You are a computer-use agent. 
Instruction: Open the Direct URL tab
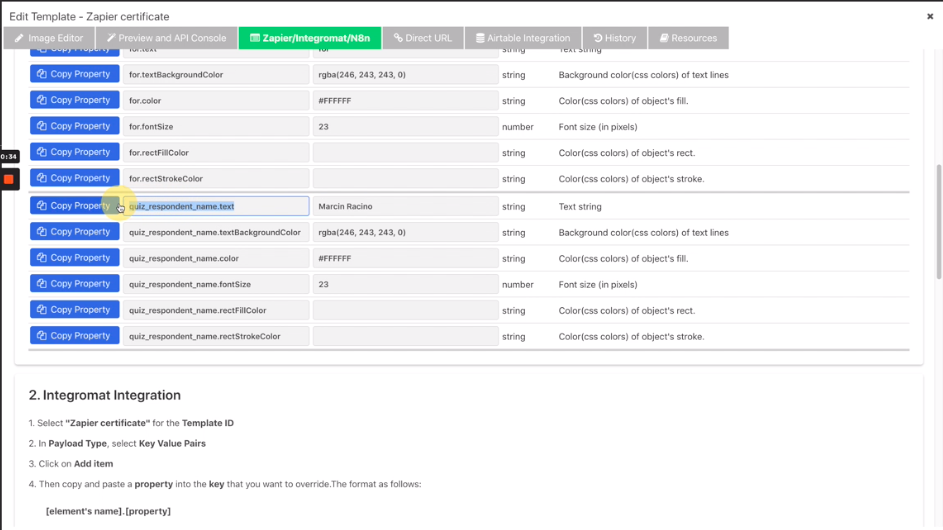(x=423, y=38)
